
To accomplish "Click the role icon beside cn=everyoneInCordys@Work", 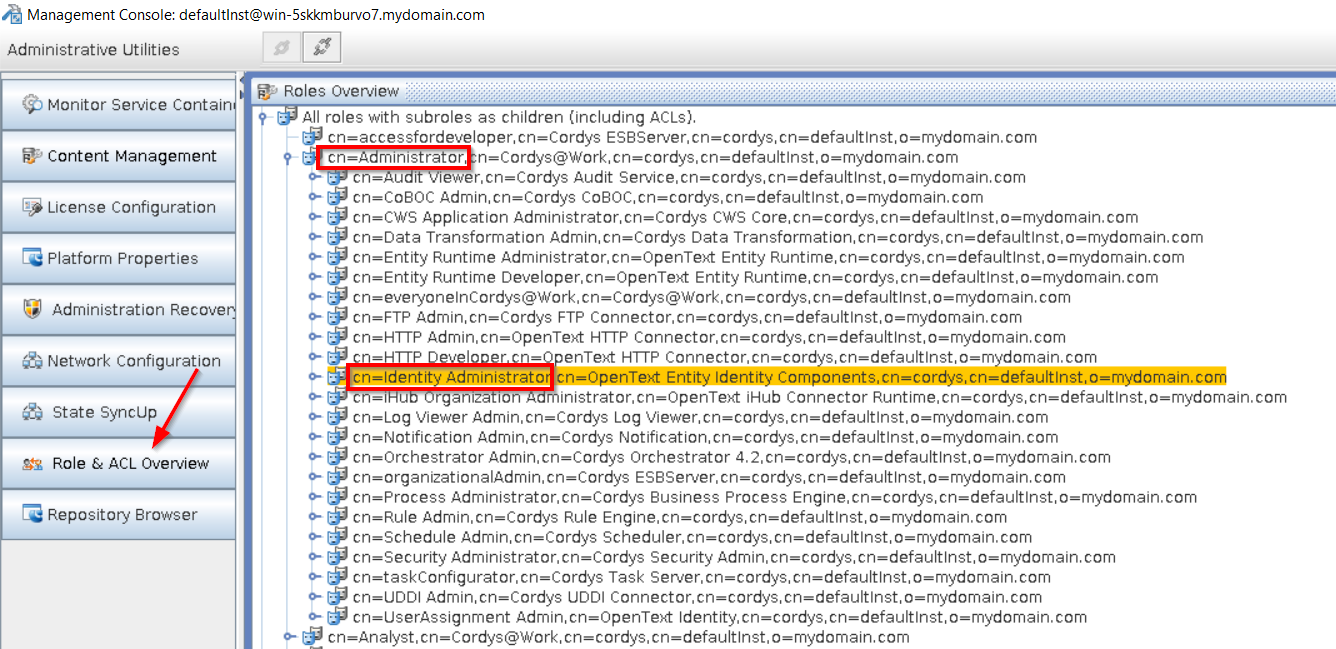I will point(338,297).
